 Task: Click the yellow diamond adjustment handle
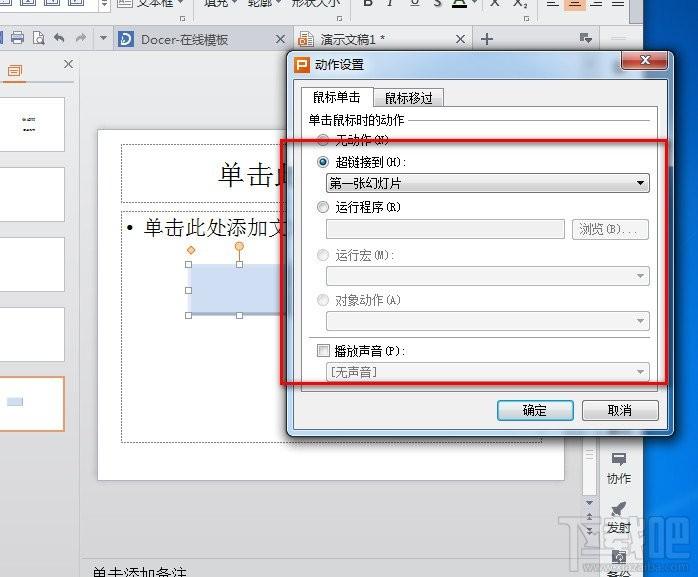pyautogui.click(x=191, y=250)
